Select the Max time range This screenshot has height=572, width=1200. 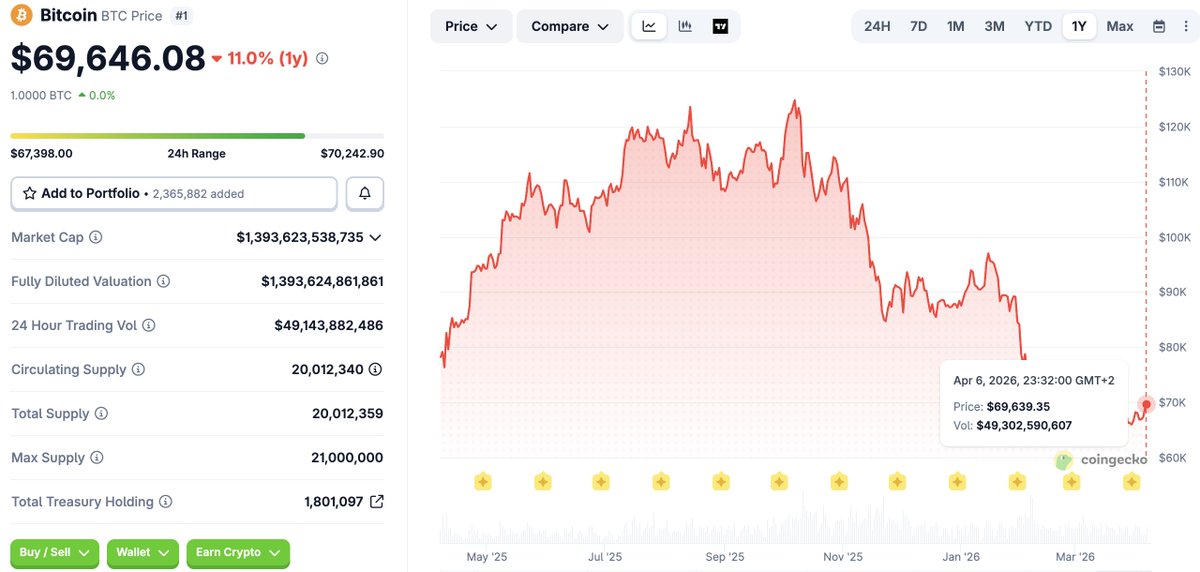tap(1120, 26)
